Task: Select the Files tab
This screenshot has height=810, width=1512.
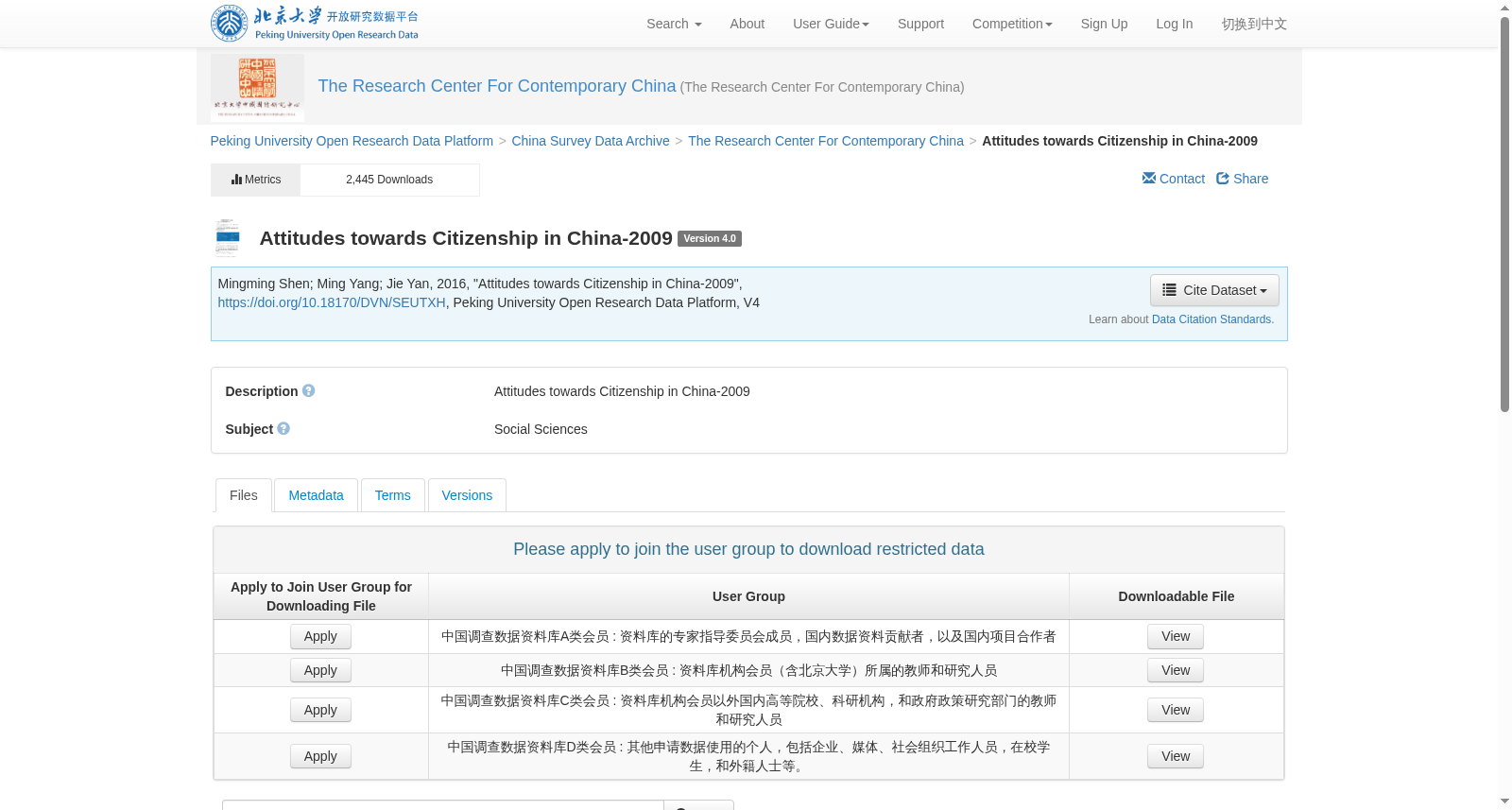Action: tap(244, 495)
